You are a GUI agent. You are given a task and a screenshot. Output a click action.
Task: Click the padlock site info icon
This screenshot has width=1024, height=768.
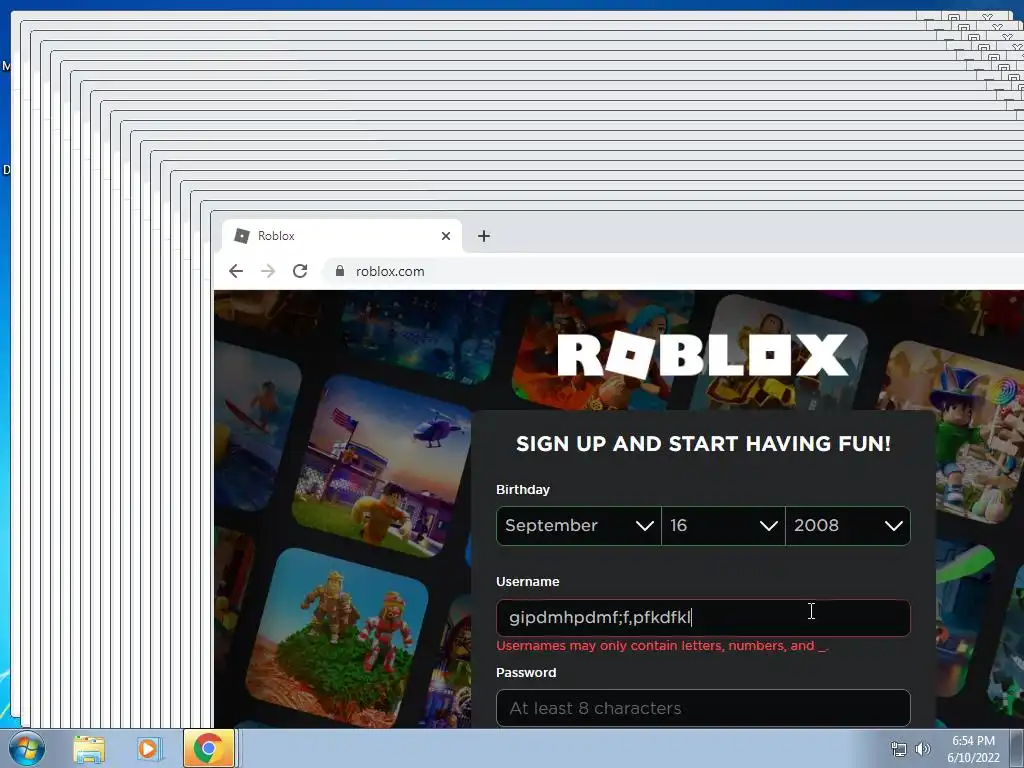[340, 270]
